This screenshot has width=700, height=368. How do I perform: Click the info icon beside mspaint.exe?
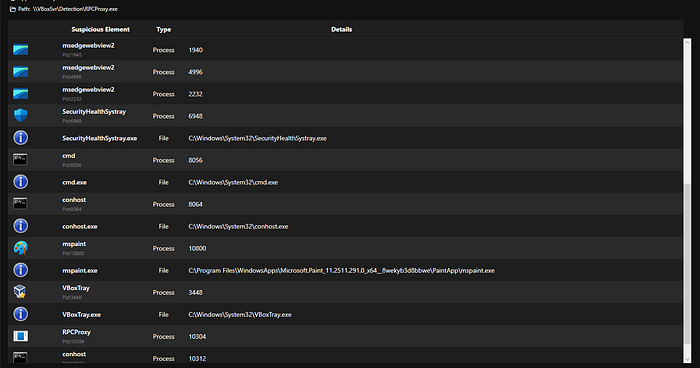[x=21, y=270]
